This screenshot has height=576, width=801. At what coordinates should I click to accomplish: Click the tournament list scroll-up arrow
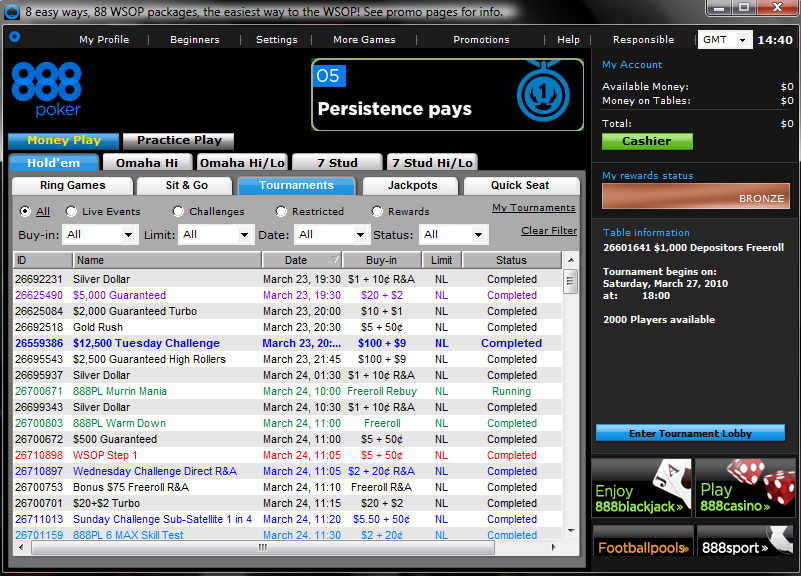point(571,260)
